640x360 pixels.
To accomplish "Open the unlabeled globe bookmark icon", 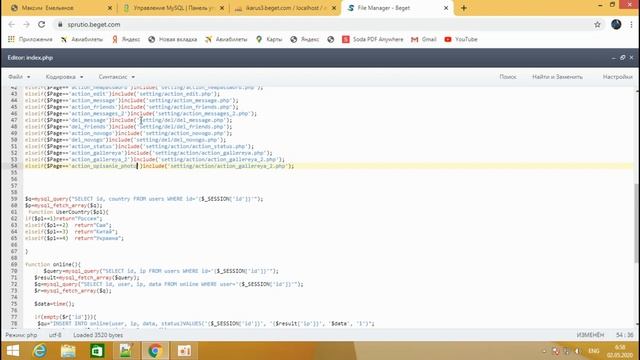I will [x=331, y=39].
